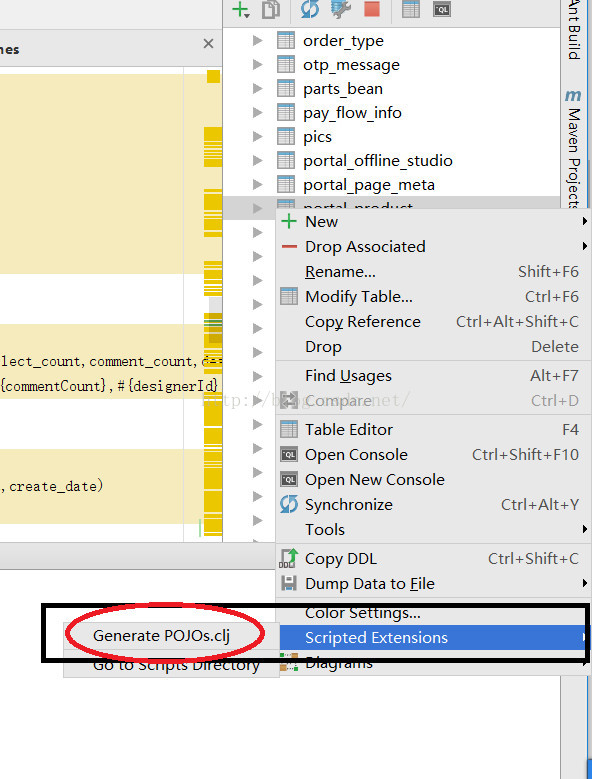Click the yellow warning marker in editor stripe
Image resolution: width=592 pixels, height=779 pixels.
pos(214,77)
